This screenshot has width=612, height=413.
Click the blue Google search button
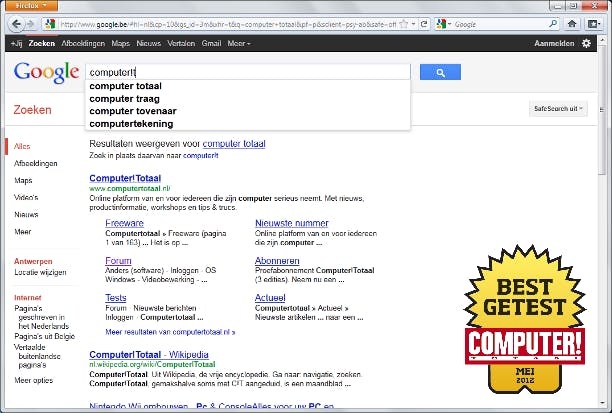click(x=440, y=72)
